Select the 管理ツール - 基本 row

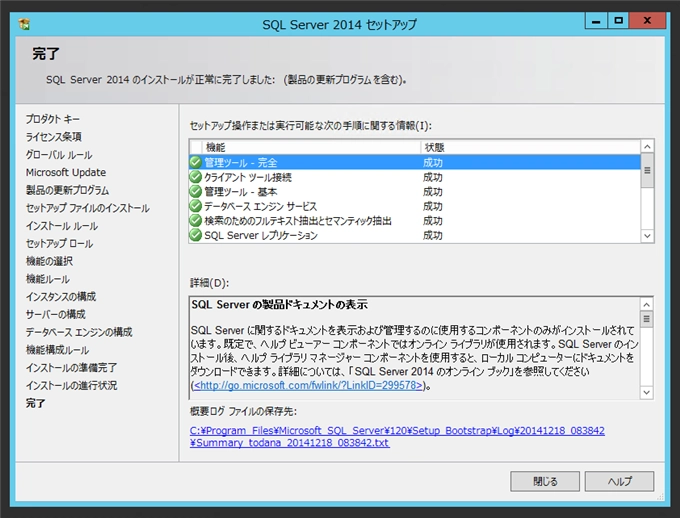pyautogui.click(x=415, y=192)
